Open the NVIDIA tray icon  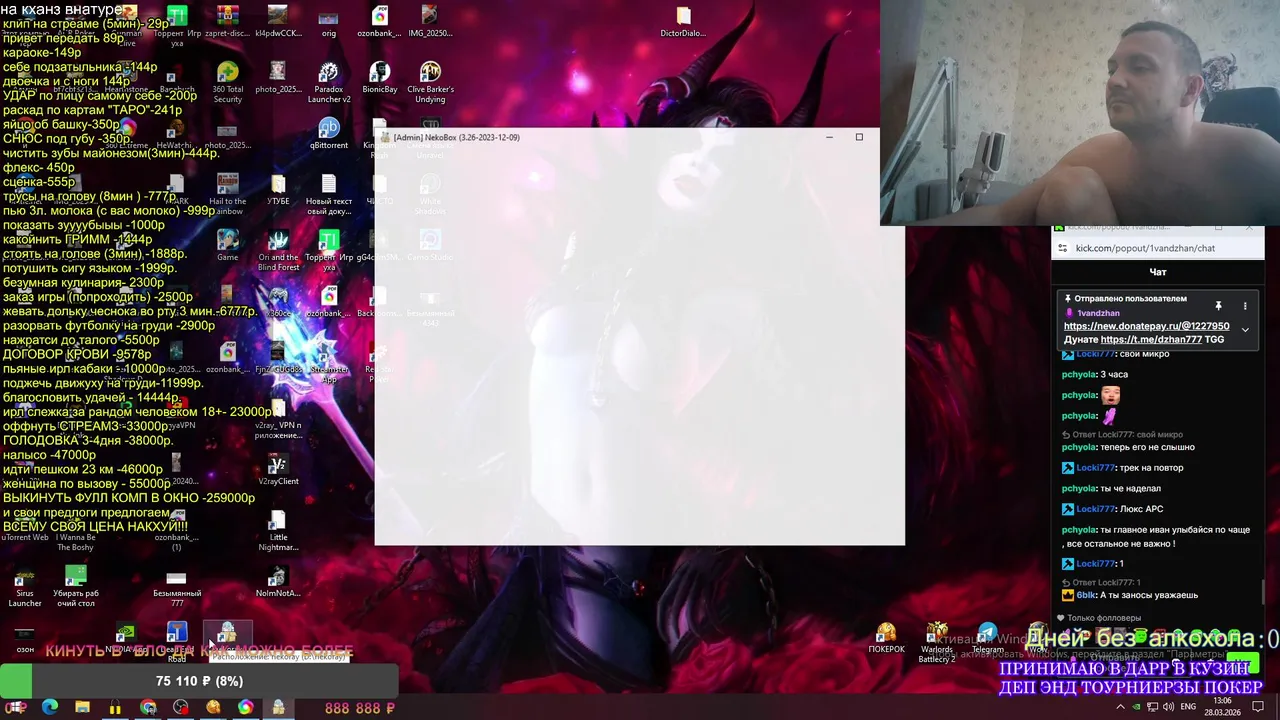(x=1137, y=707)
